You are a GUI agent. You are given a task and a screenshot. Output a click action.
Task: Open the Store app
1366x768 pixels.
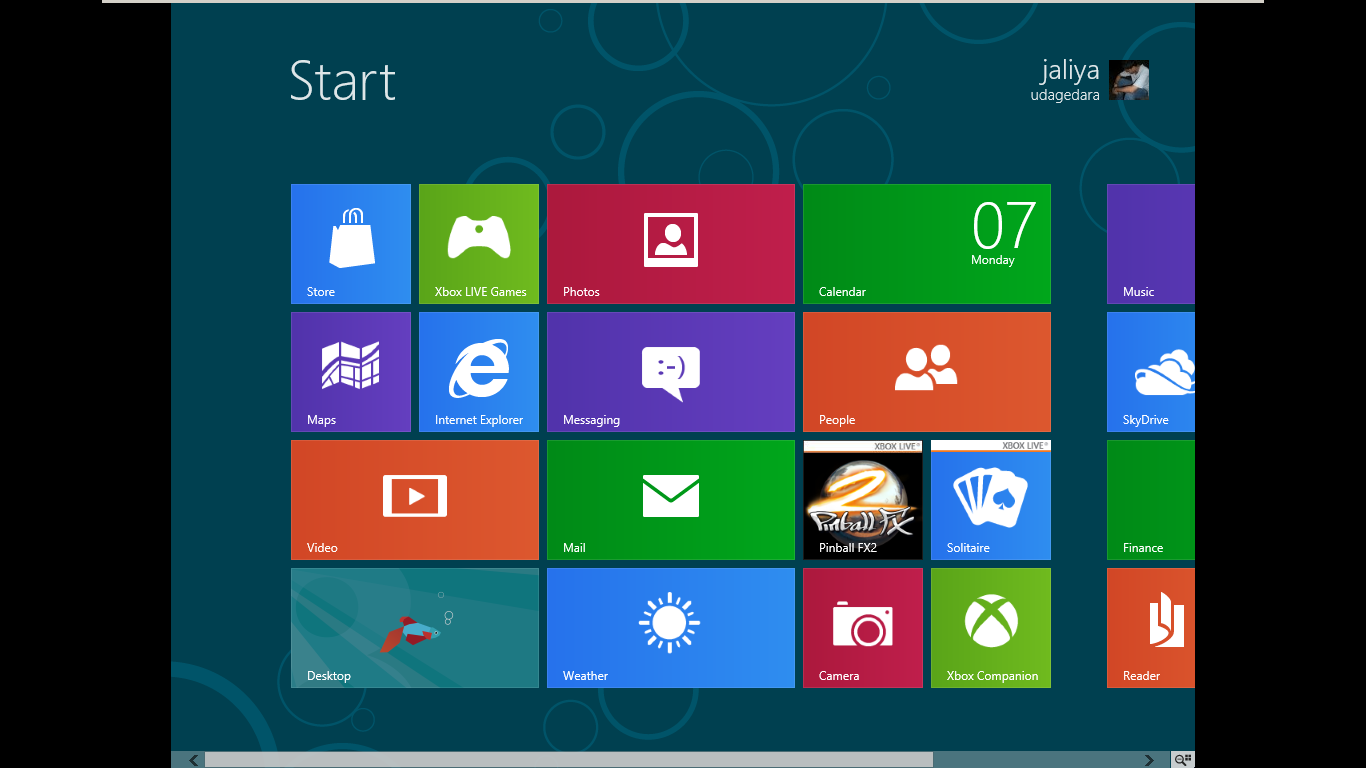(x=350, y=243)
